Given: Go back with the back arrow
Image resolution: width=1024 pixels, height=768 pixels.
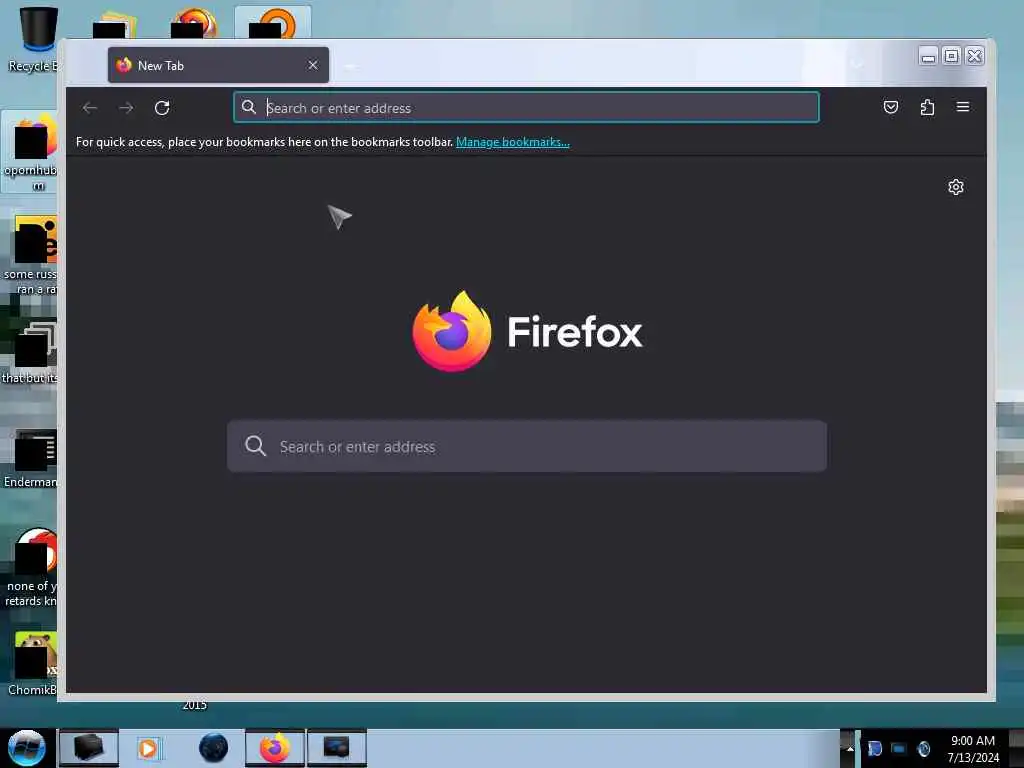Looking at the screenshot, I should coord(90,108).
